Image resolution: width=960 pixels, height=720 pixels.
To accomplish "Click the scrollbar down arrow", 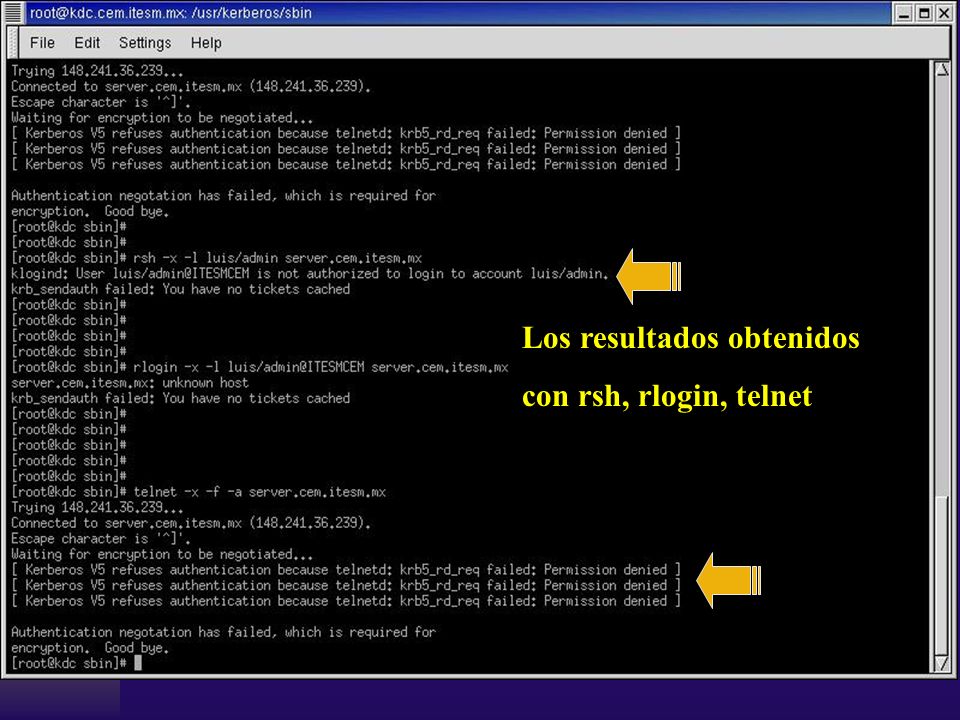I will (942, 663).
